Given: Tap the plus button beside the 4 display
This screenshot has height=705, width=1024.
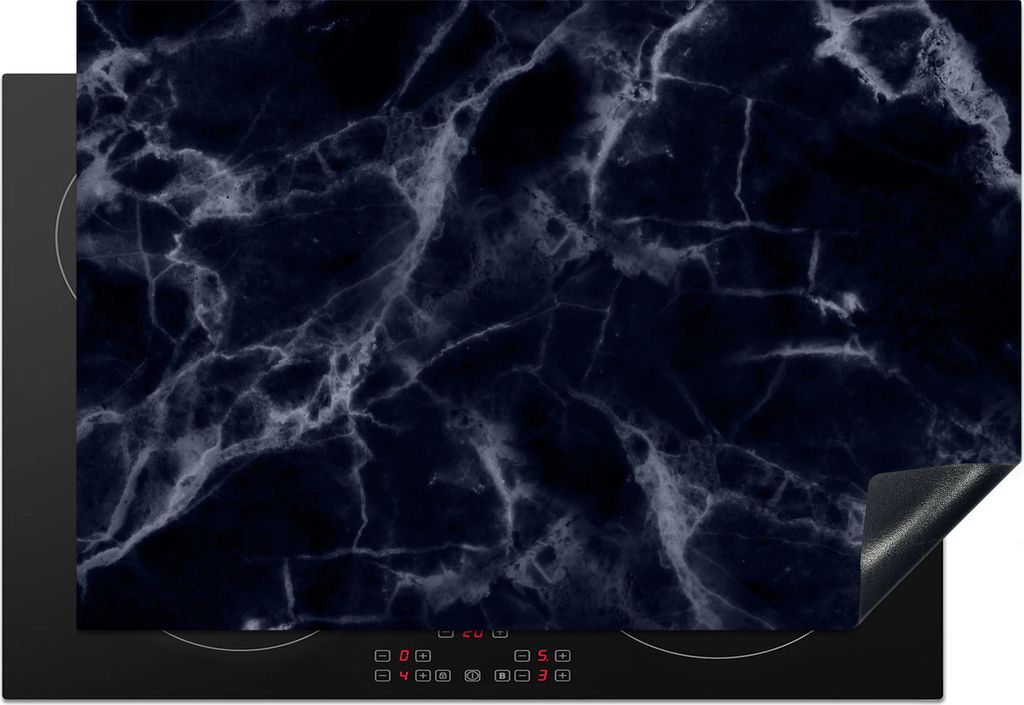Looking at the screenshot, I should click(423, 676).
